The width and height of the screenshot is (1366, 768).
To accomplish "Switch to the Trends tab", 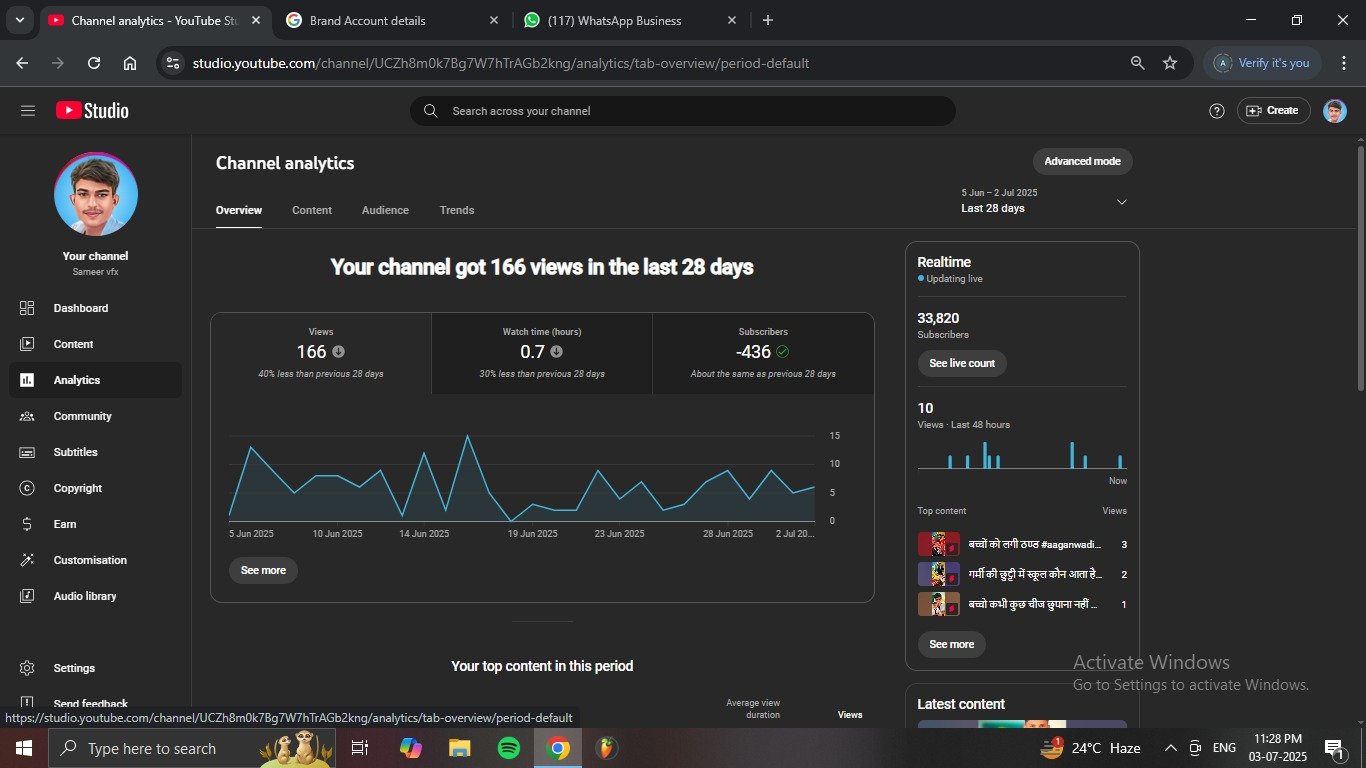I will tap(457, 210).
